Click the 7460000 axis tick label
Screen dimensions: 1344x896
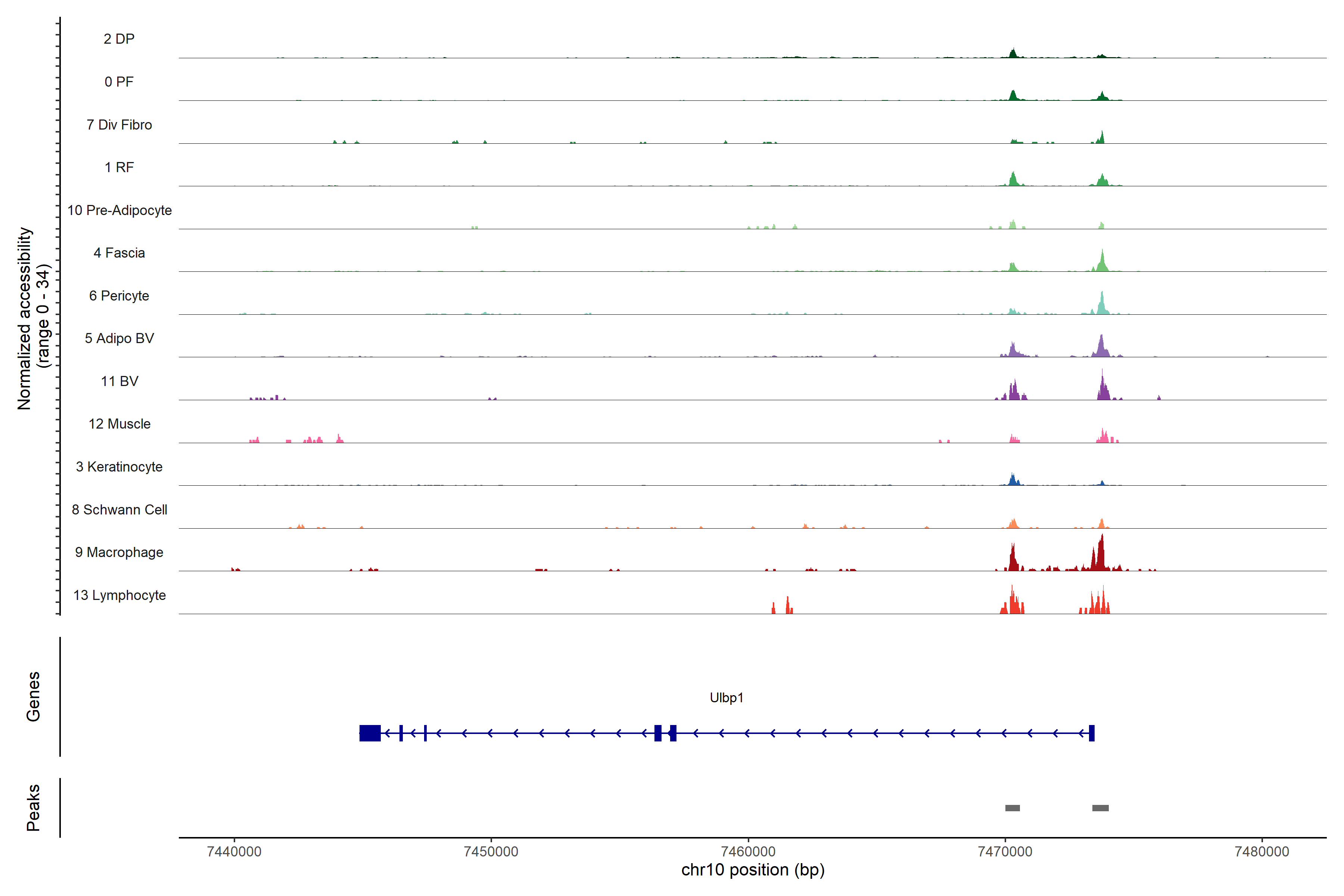point(748,852)
